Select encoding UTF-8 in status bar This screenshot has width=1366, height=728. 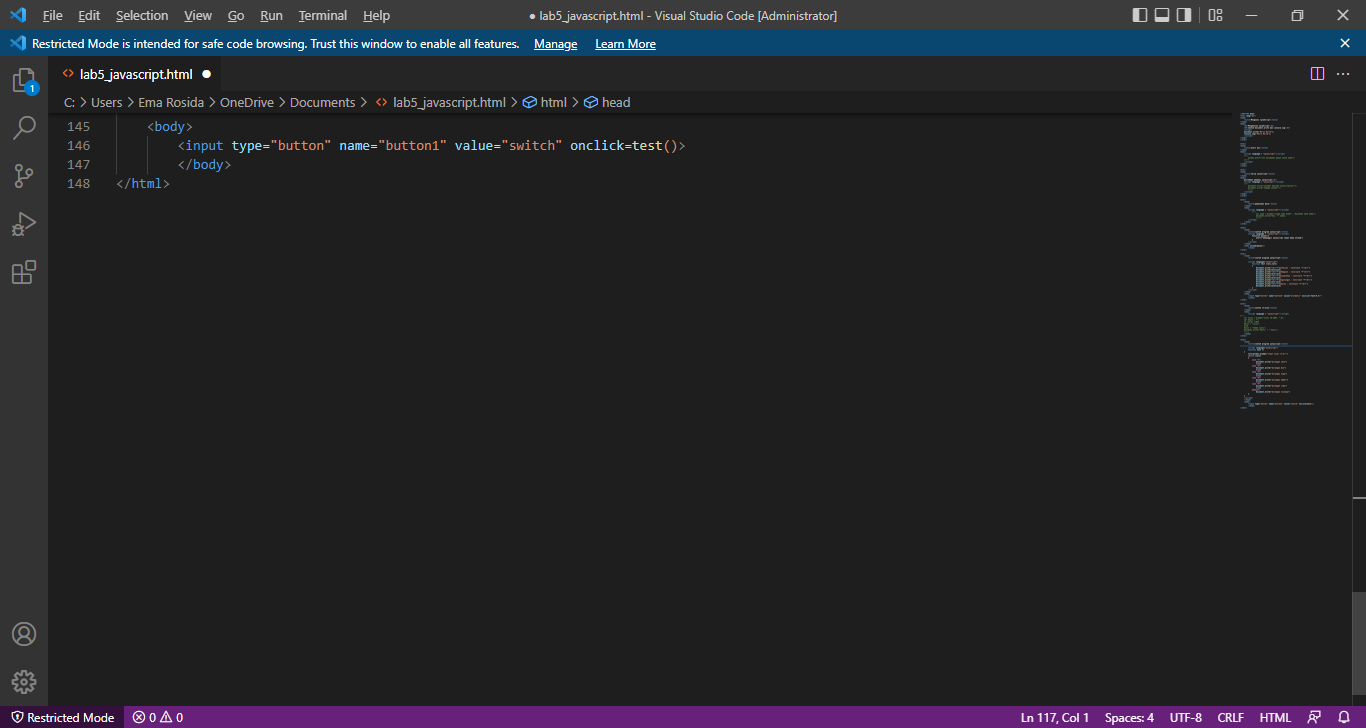pos(1186,717)
